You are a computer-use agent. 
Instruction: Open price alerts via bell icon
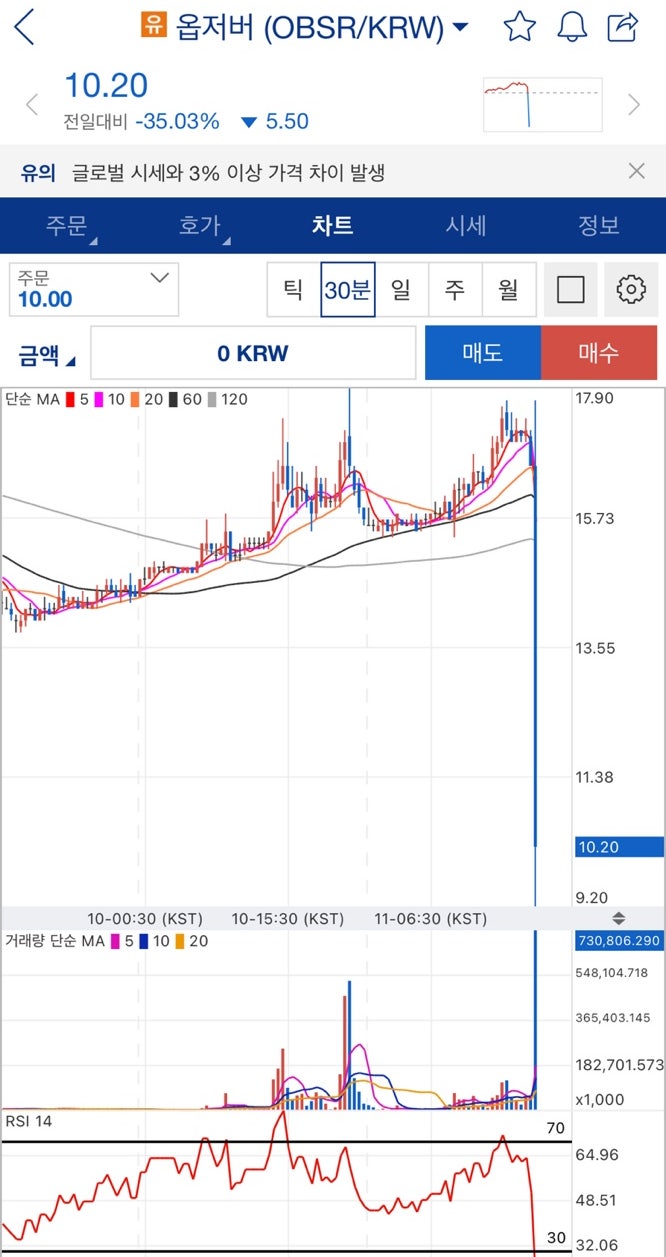pos(572,27)
